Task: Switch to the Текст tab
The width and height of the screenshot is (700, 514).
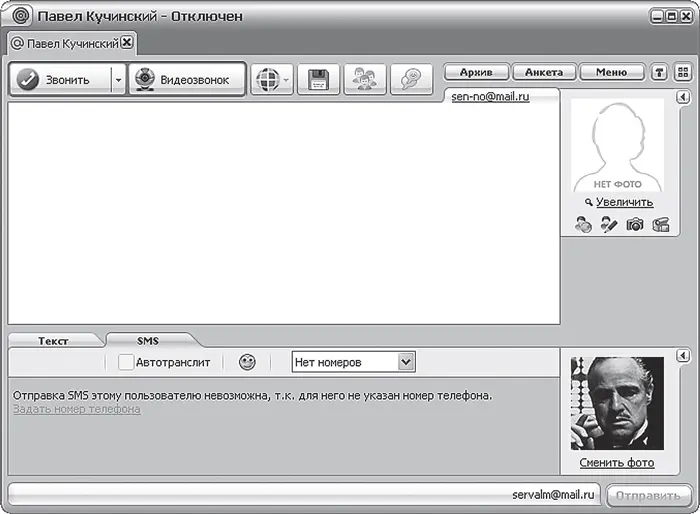Action: [53, 341]
